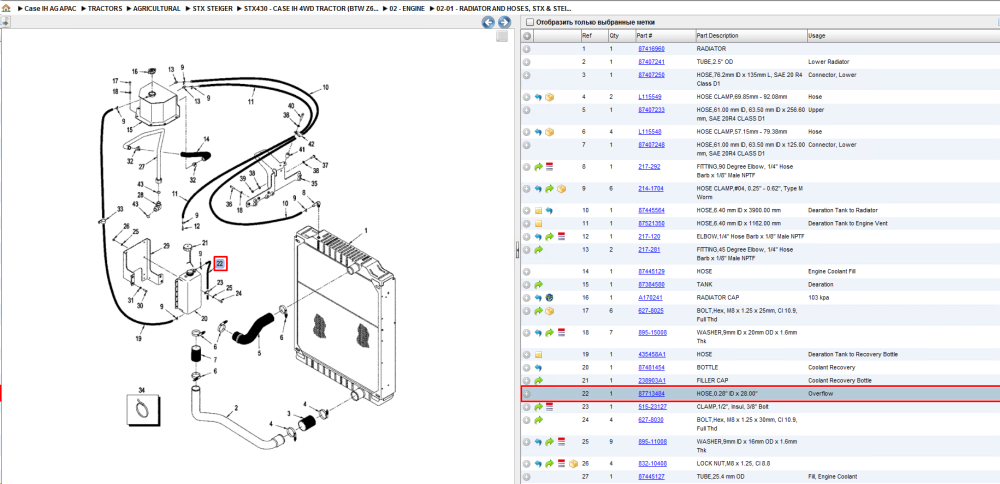
Task: Click the 'Part Description' column header
Action: point(750,36)
